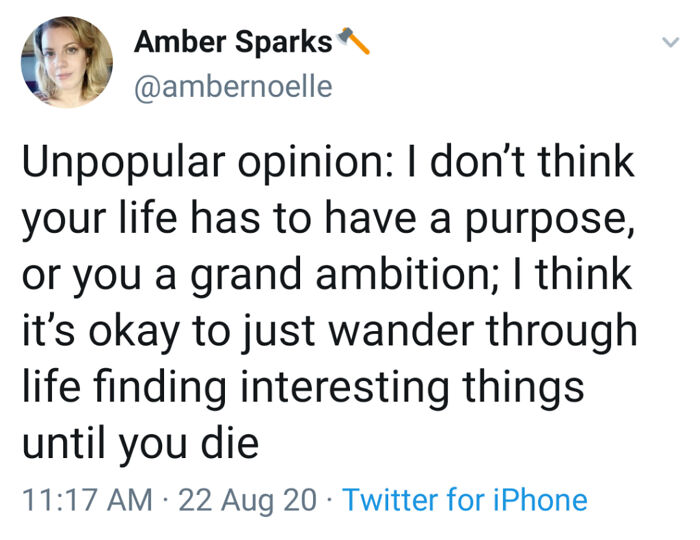Screen dimensions: 700x540
Task: Open the tweet options chevron menu
Action: click(670, 42)
